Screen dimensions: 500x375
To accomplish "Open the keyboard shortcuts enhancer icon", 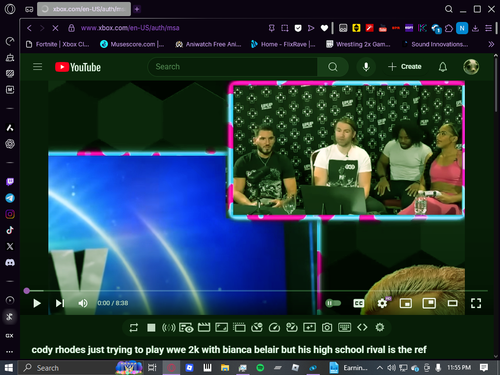I will pyautogui.click(x=344, y=327).
